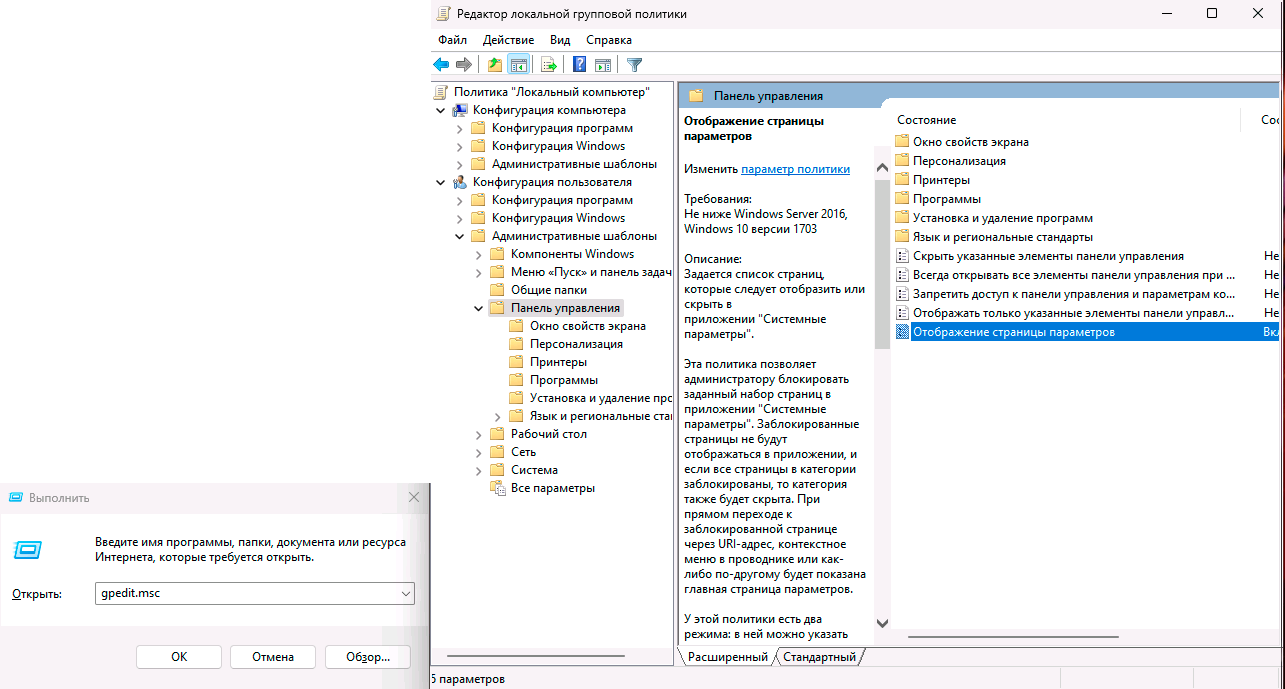Click folder icon of 'Общие папки'
Screen dimensions: 1285x689
click(497, 290)
